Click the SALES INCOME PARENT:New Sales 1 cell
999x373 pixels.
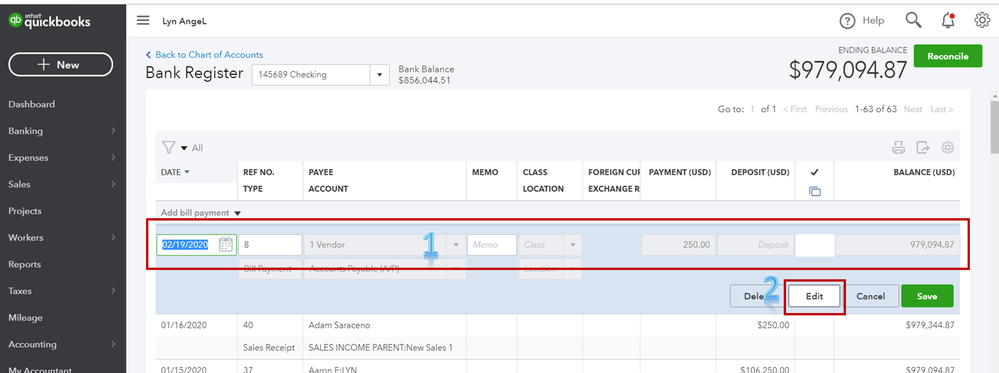[x=381, y=347]
